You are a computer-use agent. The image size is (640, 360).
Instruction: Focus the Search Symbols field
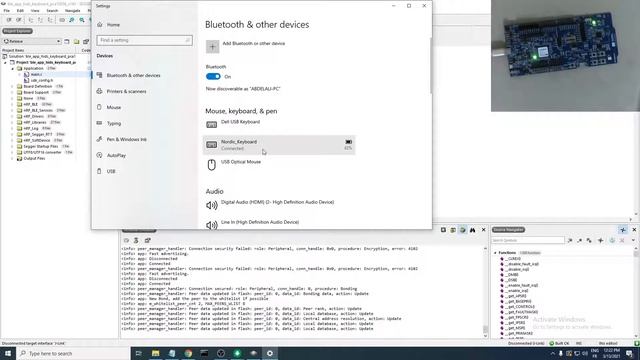[x=528, y=240]
